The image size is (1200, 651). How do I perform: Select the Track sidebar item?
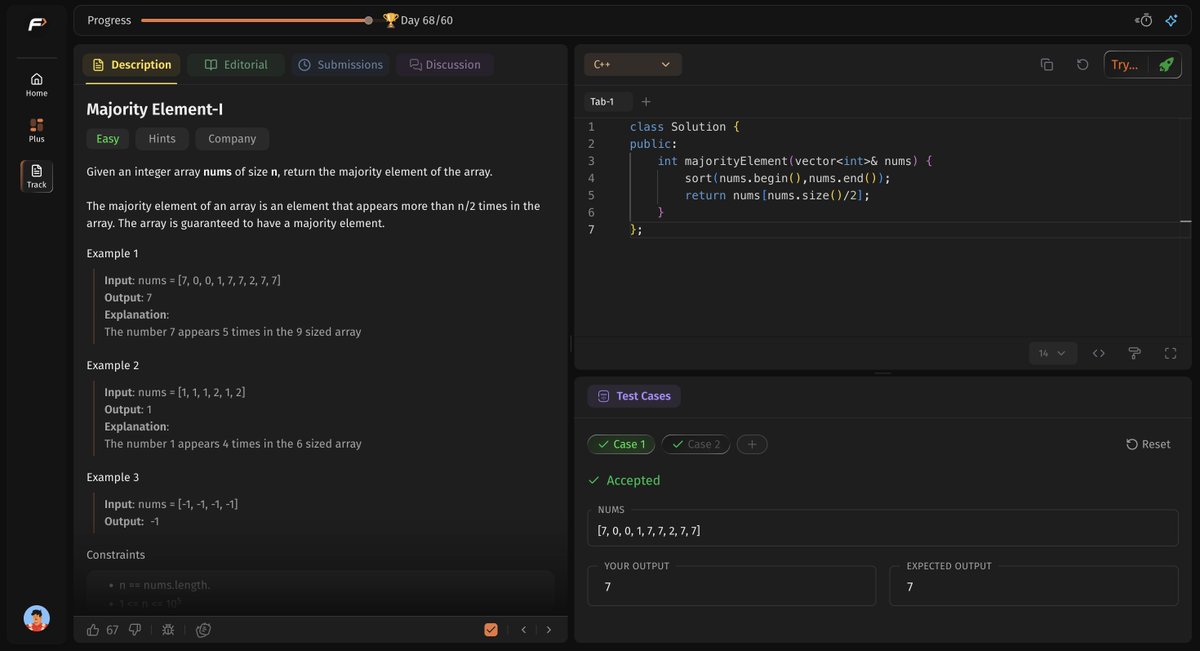coord(37,176)
